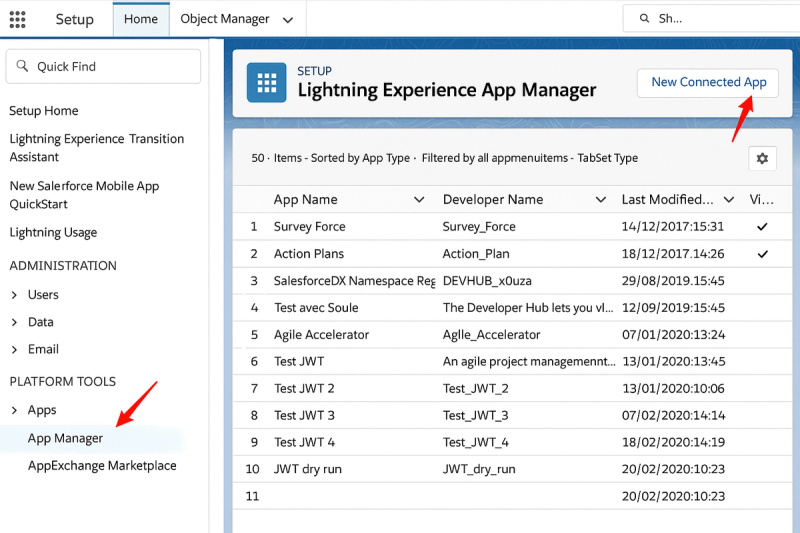The height and width of the screenshot is (533, 800).
Task: Expand the Email tree section
Action: pyautogui.click(x=14, y=349)
